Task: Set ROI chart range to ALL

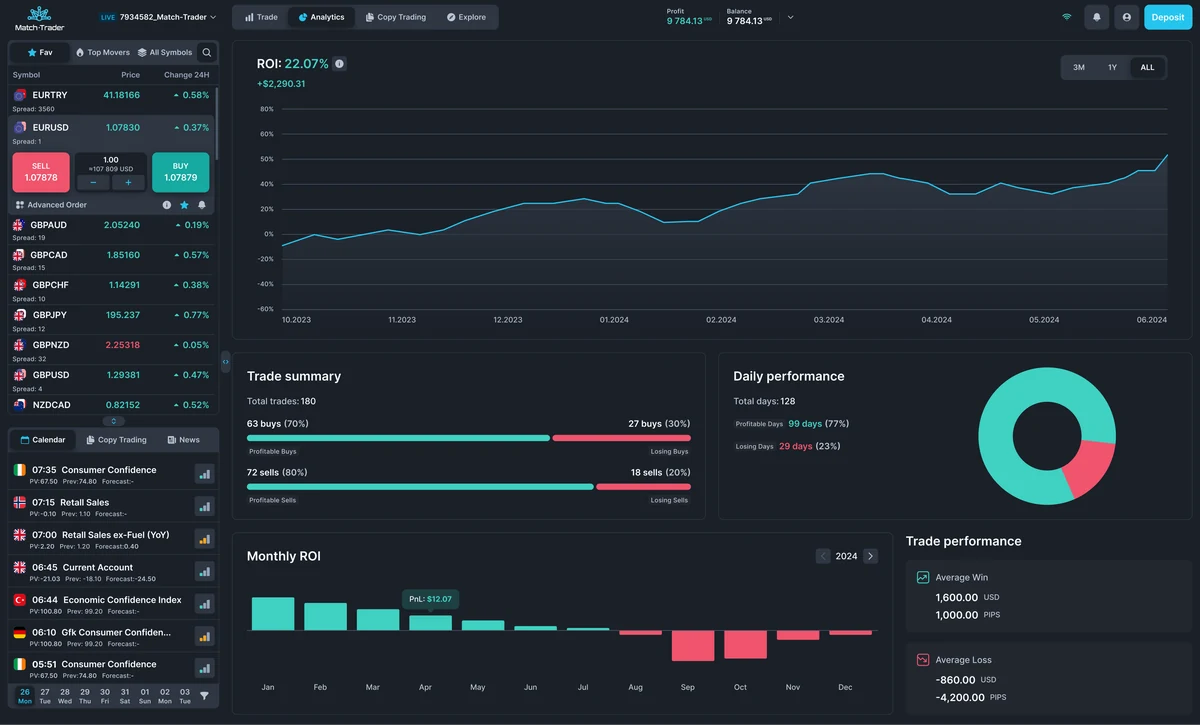Action: click(1147, 67)
